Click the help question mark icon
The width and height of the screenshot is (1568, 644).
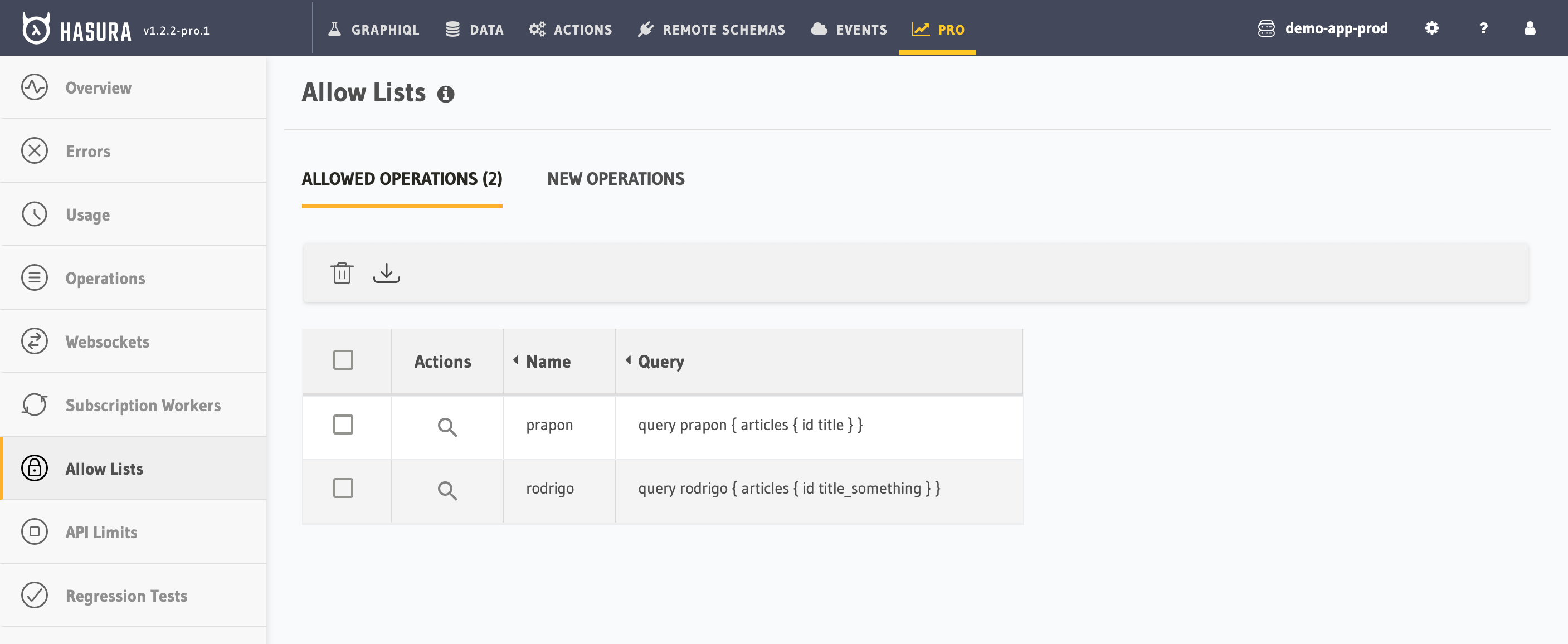pos(1483,28)
